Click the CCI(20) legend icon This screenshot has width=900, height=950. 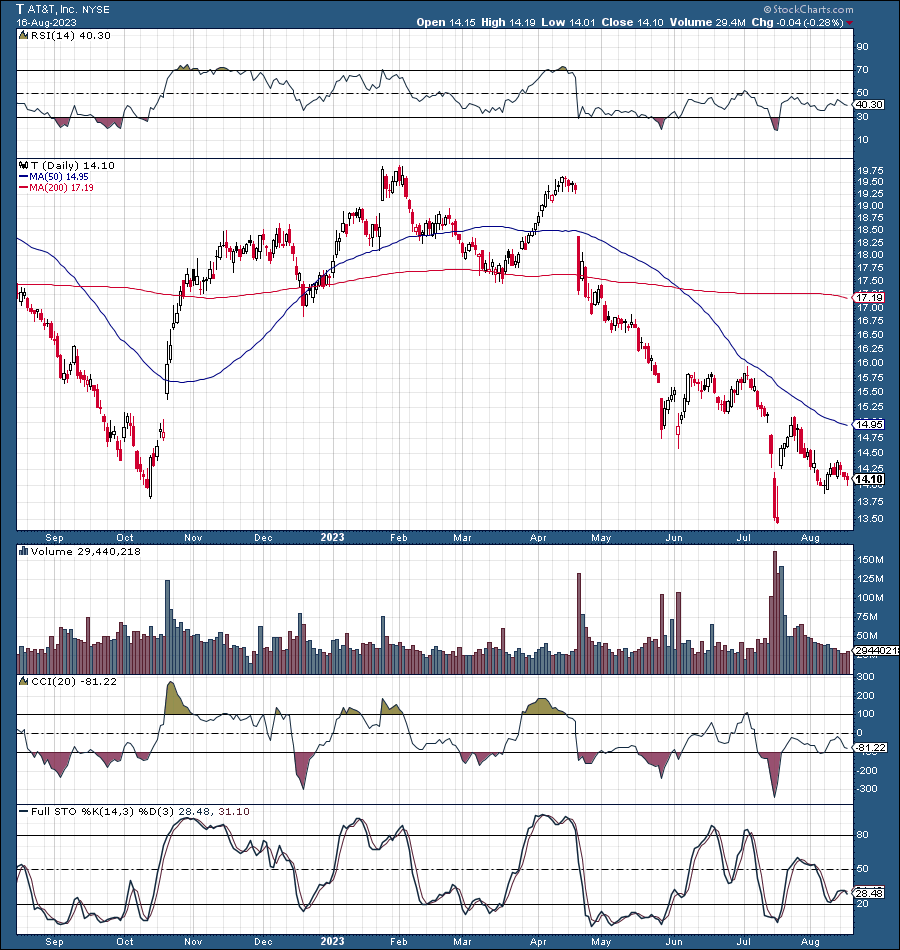point(24,681)
